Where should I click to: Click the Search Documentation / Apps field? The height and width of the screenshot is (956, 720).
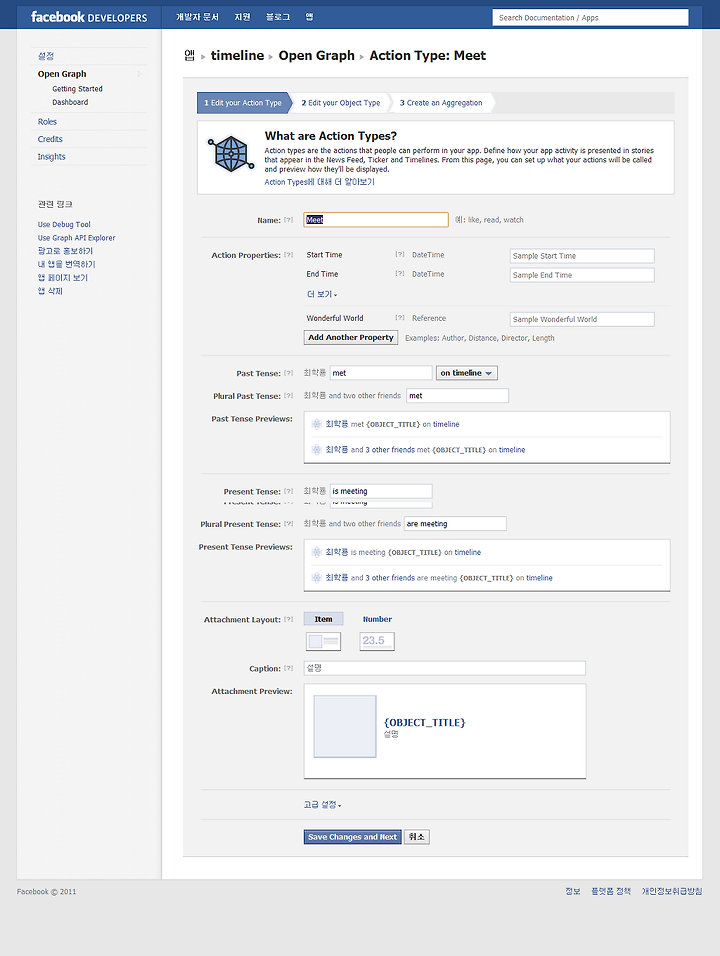point(590,18)
